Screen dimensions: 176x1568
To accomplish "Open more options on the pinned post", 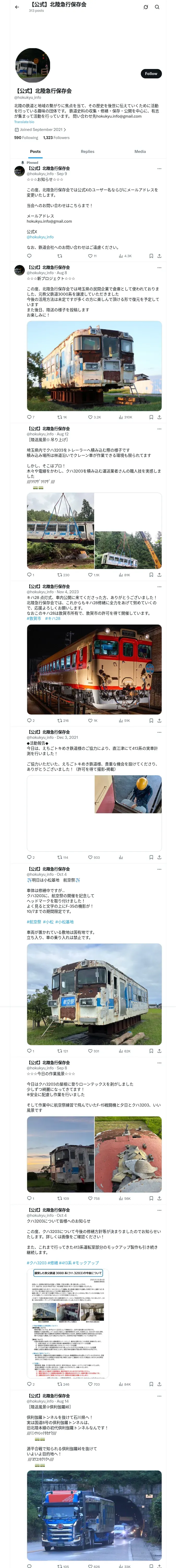I will tap(160, 169).
